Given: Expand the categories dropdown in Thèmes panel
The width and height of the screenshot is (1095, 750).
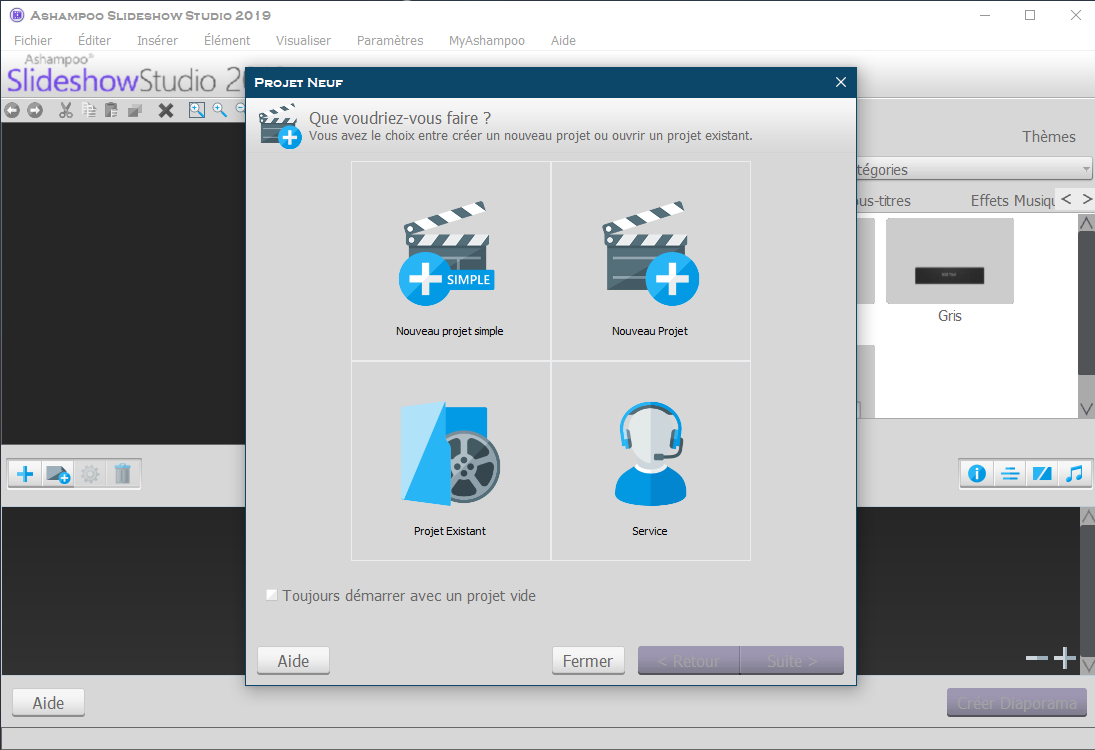Looking at the screenshot, I should [1085, 170].
